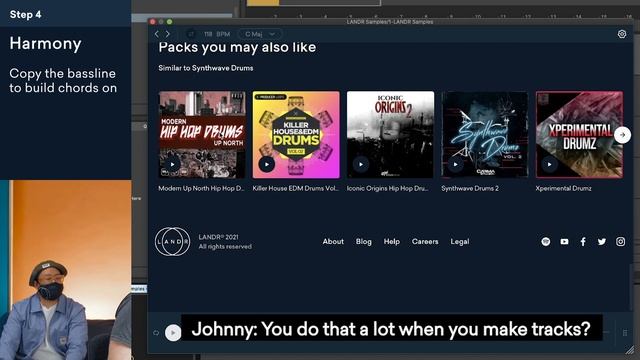Viewport: 640px width, 360px height.
Task: Open LANDR YouTube icon
Action: 564,242
